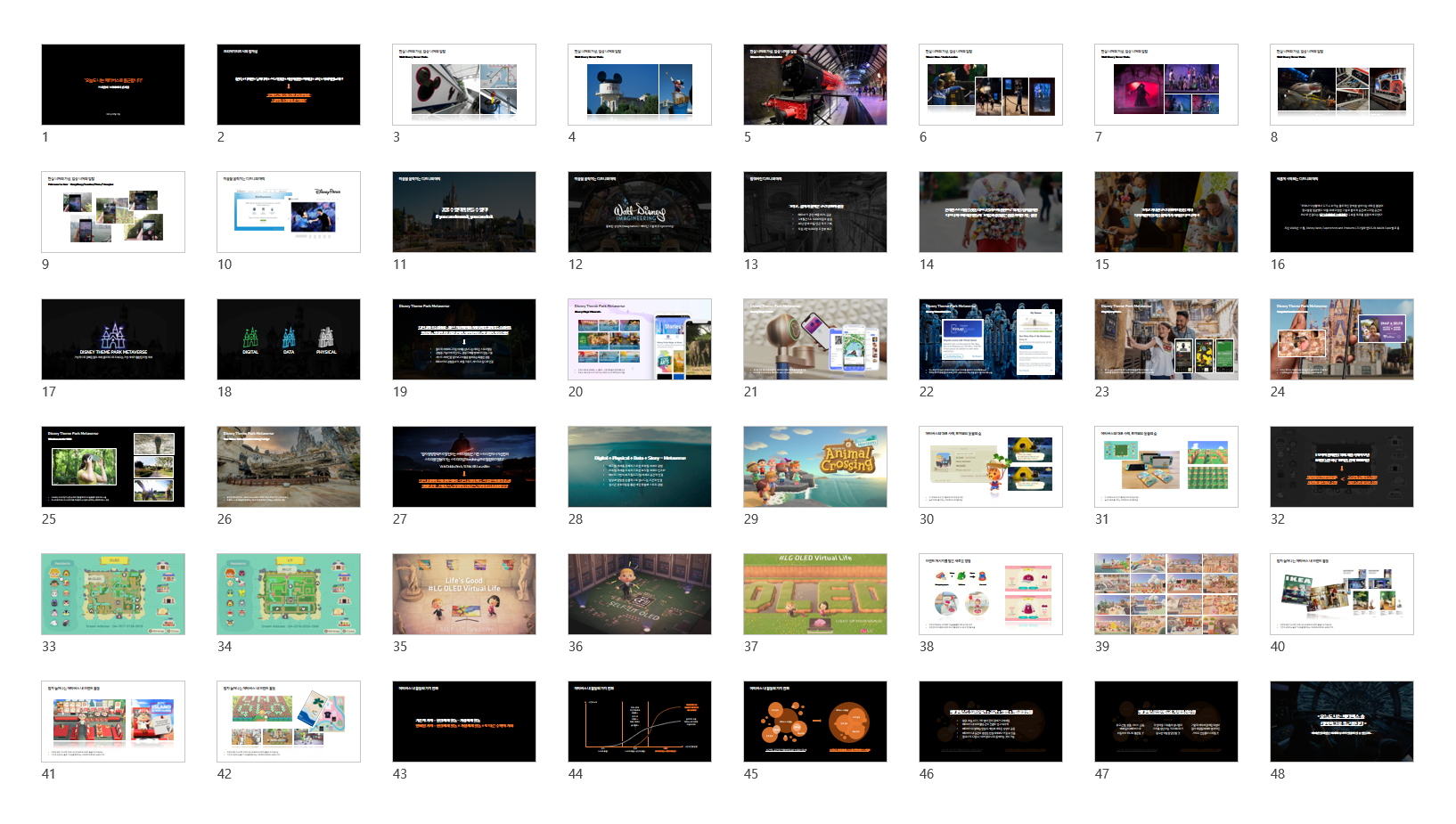1456x824 pixels.
Task: Select slide 8 thumbnail
Action: (1342, 85)
